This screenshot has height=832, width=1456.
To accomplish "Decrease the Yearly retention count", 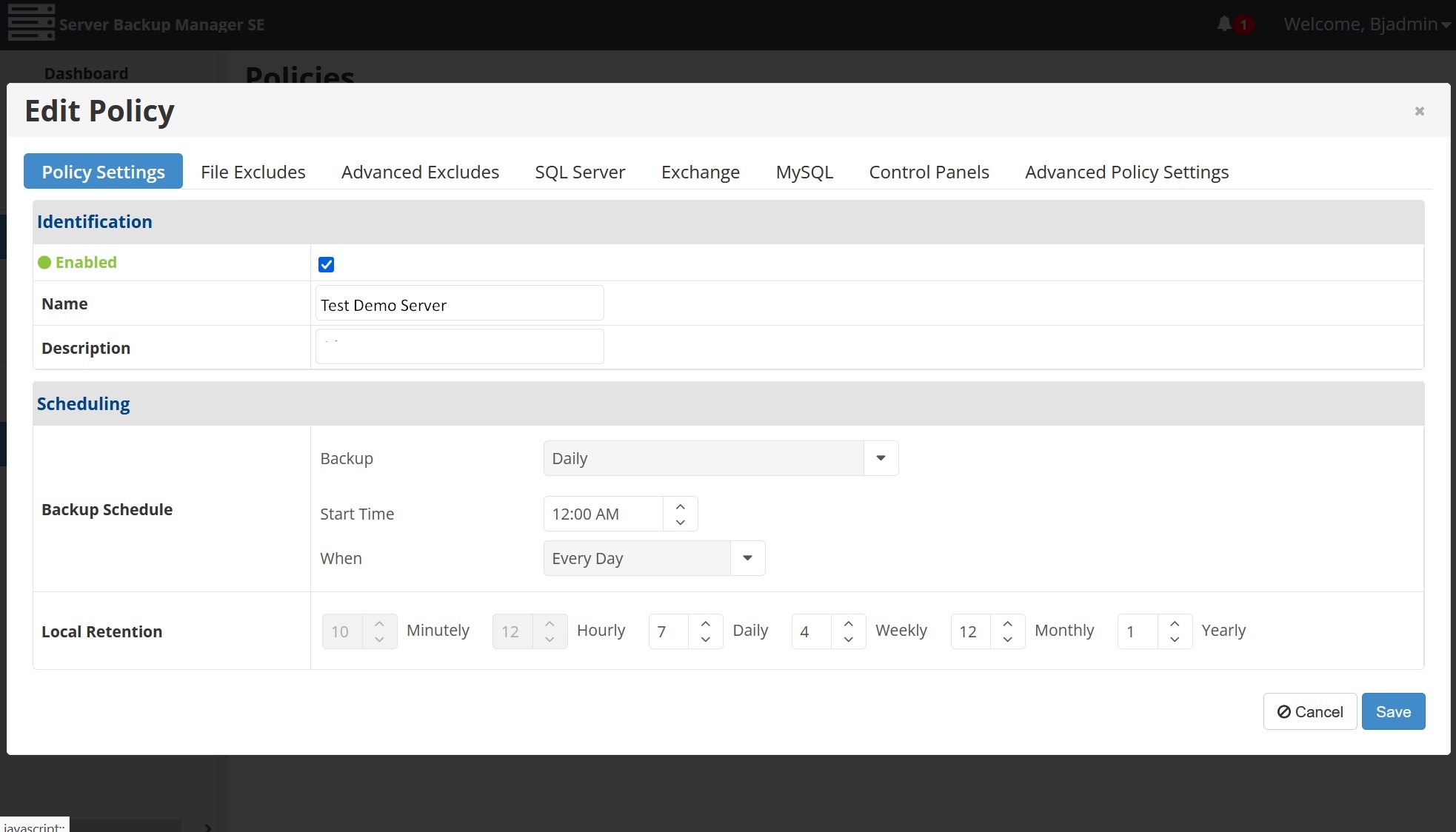I will point(1175,640).
